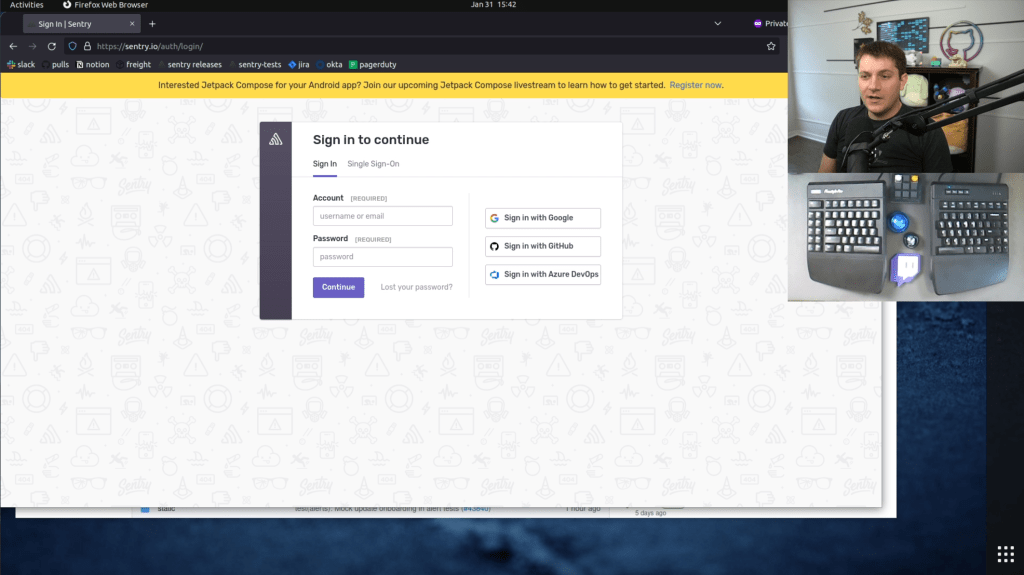Open the tracking protection shield icon
This screenshot has height=575, width=1024.
[72, 46]
